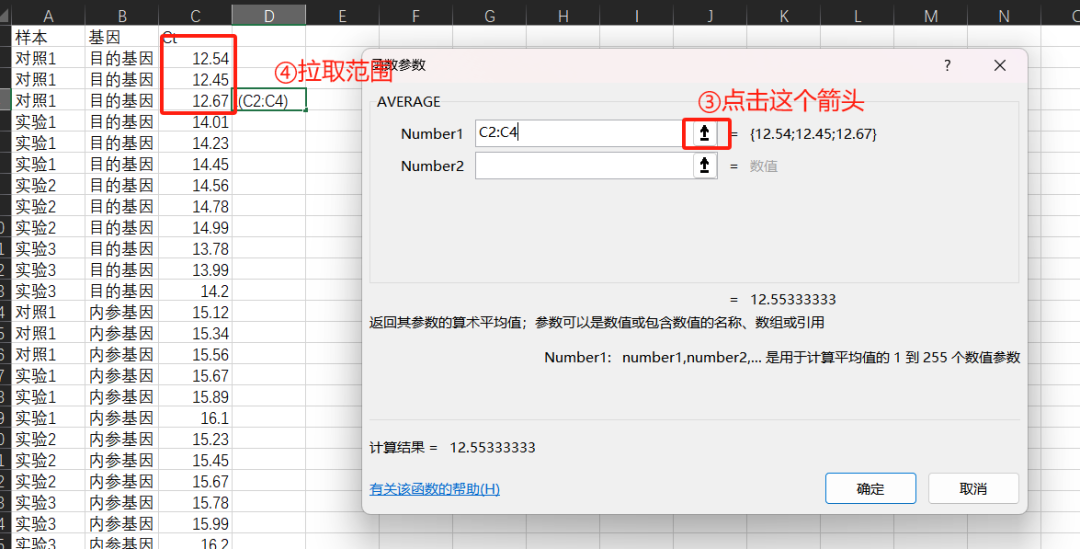This screenshot has height=549, width=1080.
Task: Click cell with Ct value 16.1
Action: (x=196, y=418)
